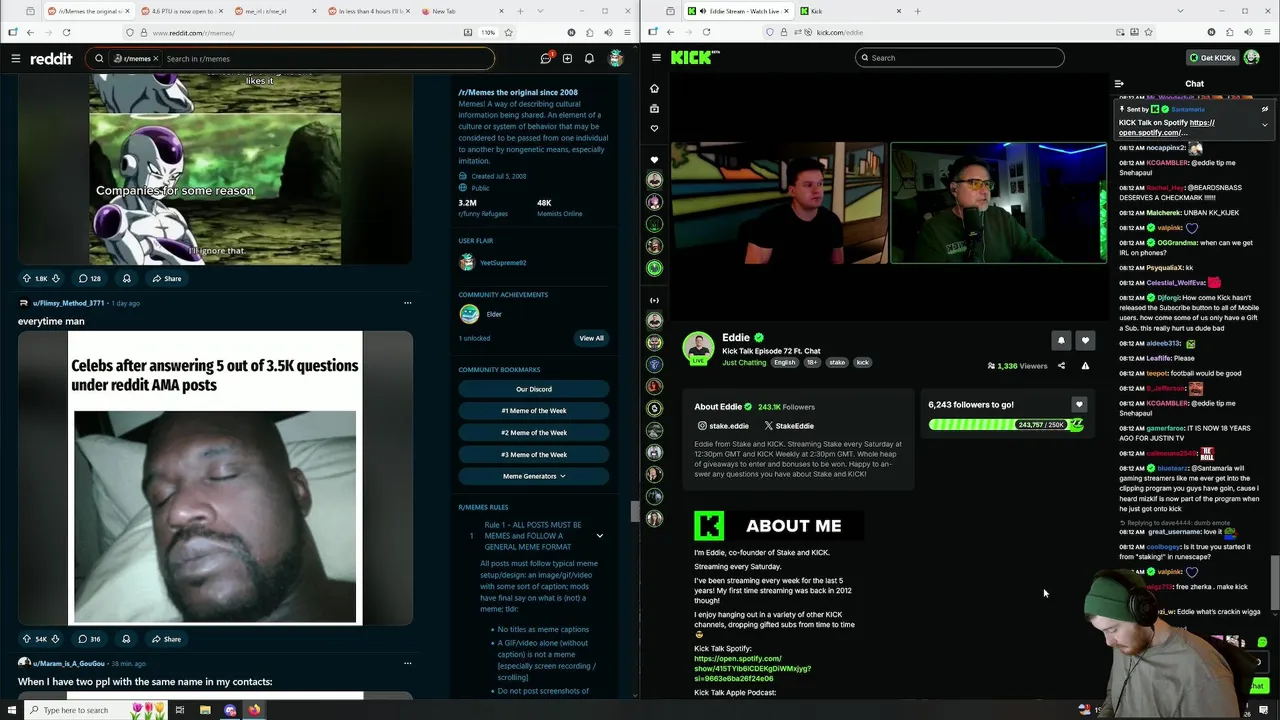The width and height of the screenshot is (1280, 720).
Task: Click the Just Chatting category link
Action: pyautogui.click(x=744, y=362)
